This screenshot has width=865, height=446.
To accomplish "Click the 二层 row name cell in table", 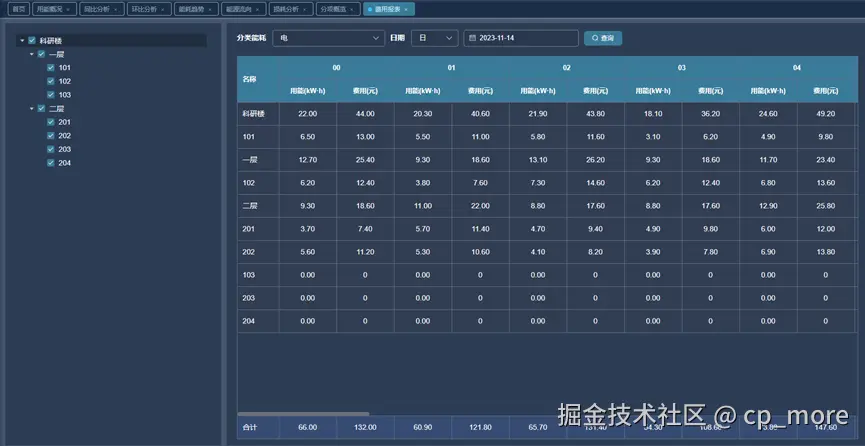I will coord(258,206).
